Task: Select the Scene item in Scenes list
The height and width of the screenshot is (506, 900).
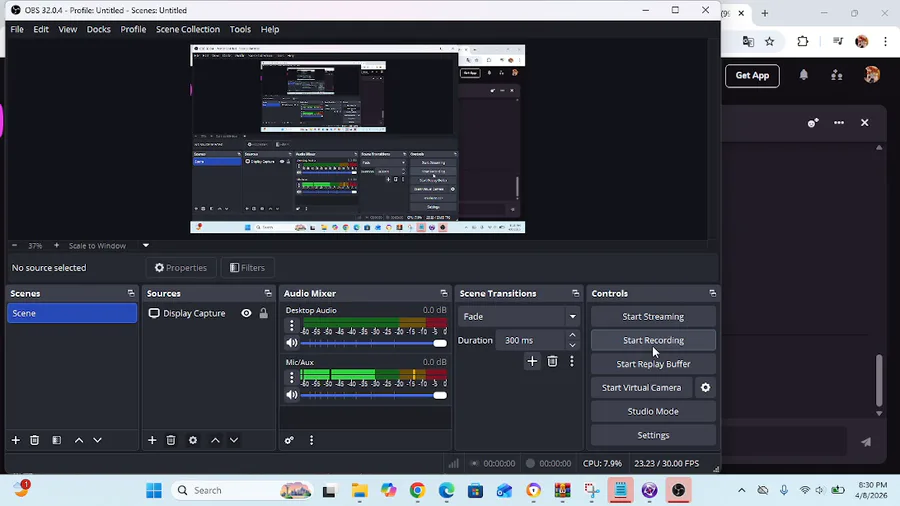Action: (x=72, y=313)
